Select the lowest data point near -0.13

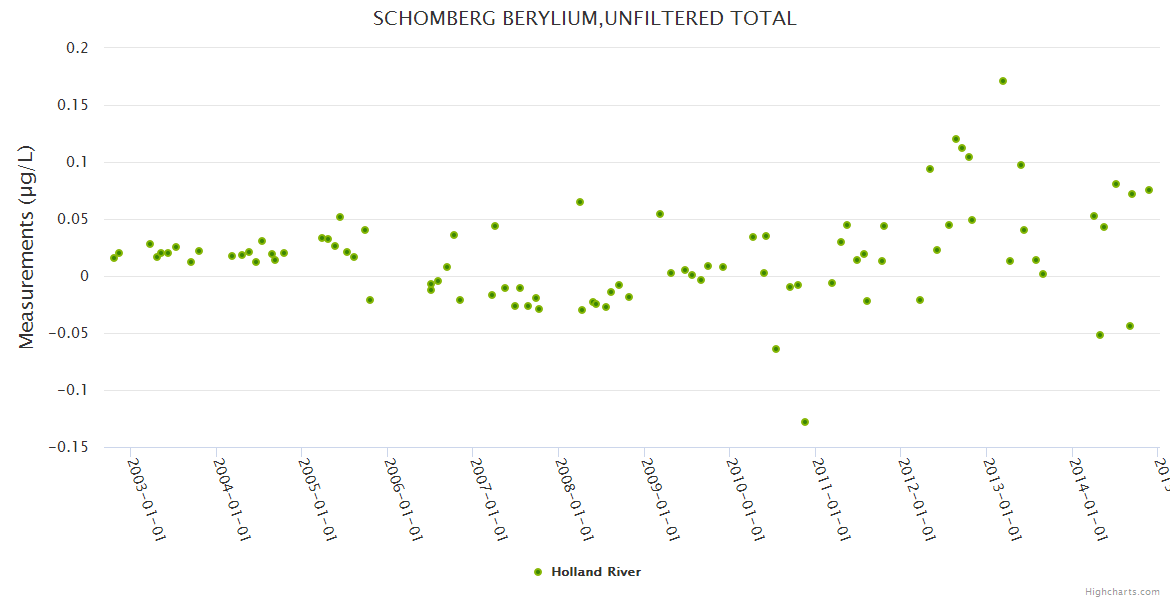805,422
